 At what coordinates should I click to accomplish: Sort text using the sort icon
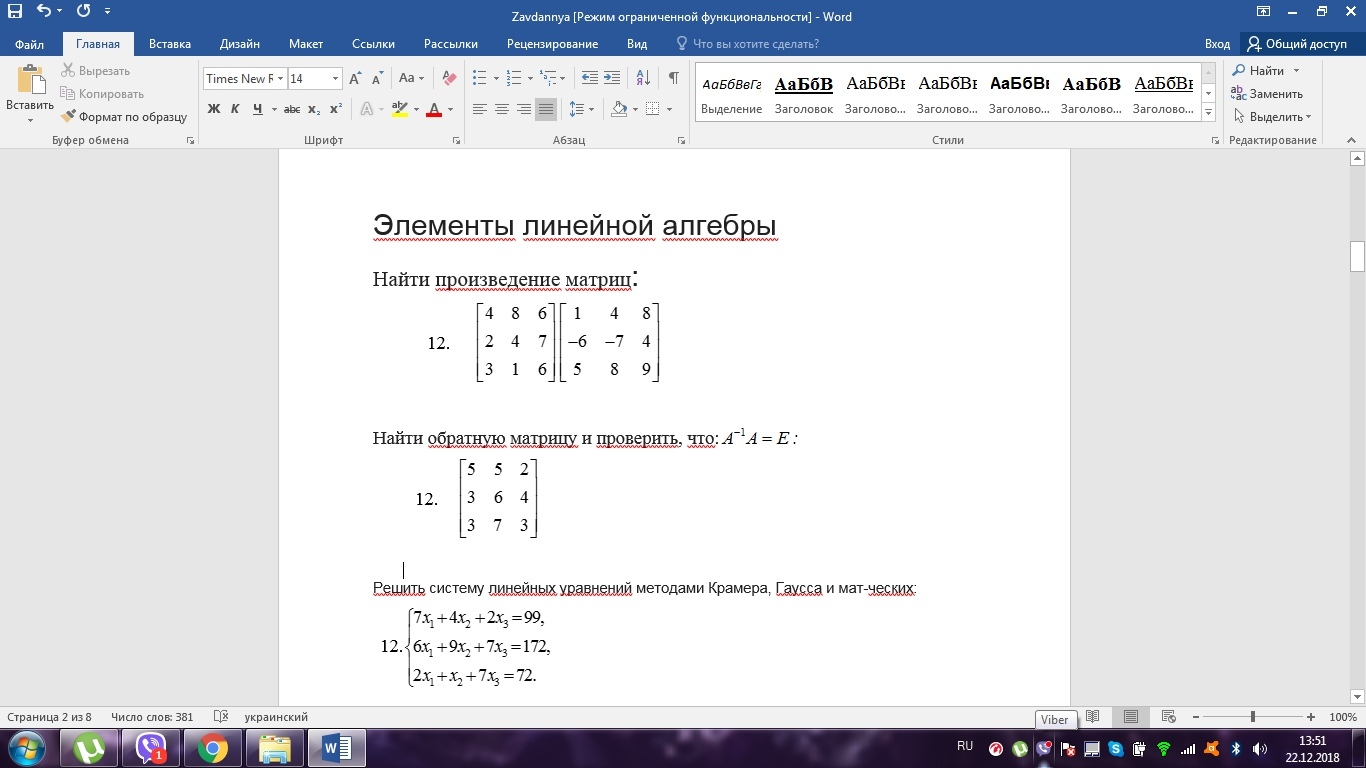[x=643, y=78]
